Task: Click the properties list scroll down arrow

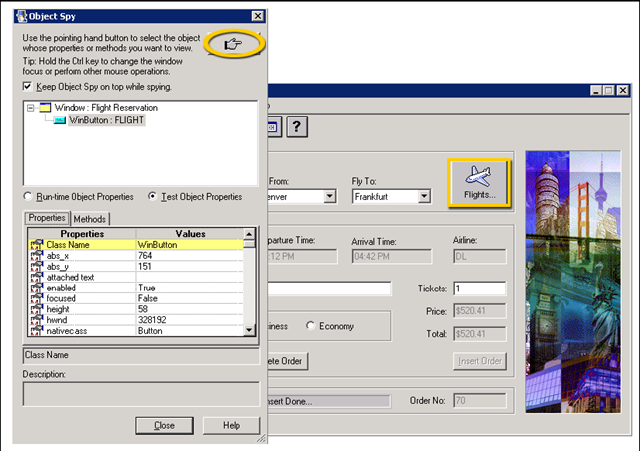Action: pos(249,330)
